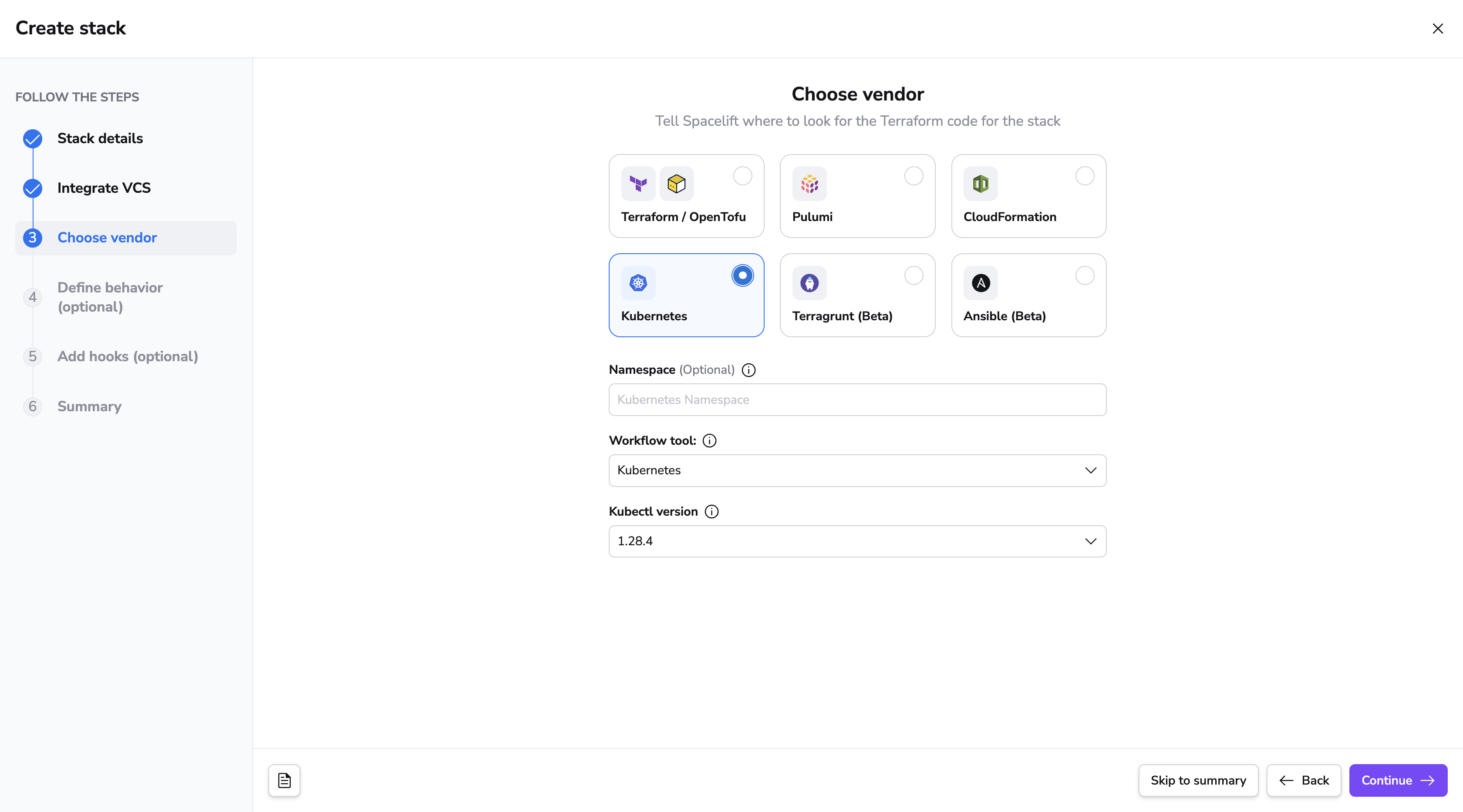Screen dimensions: 1463x812
Task: Select the Ansible (Beta) radio button
Action: (1085, 275)
